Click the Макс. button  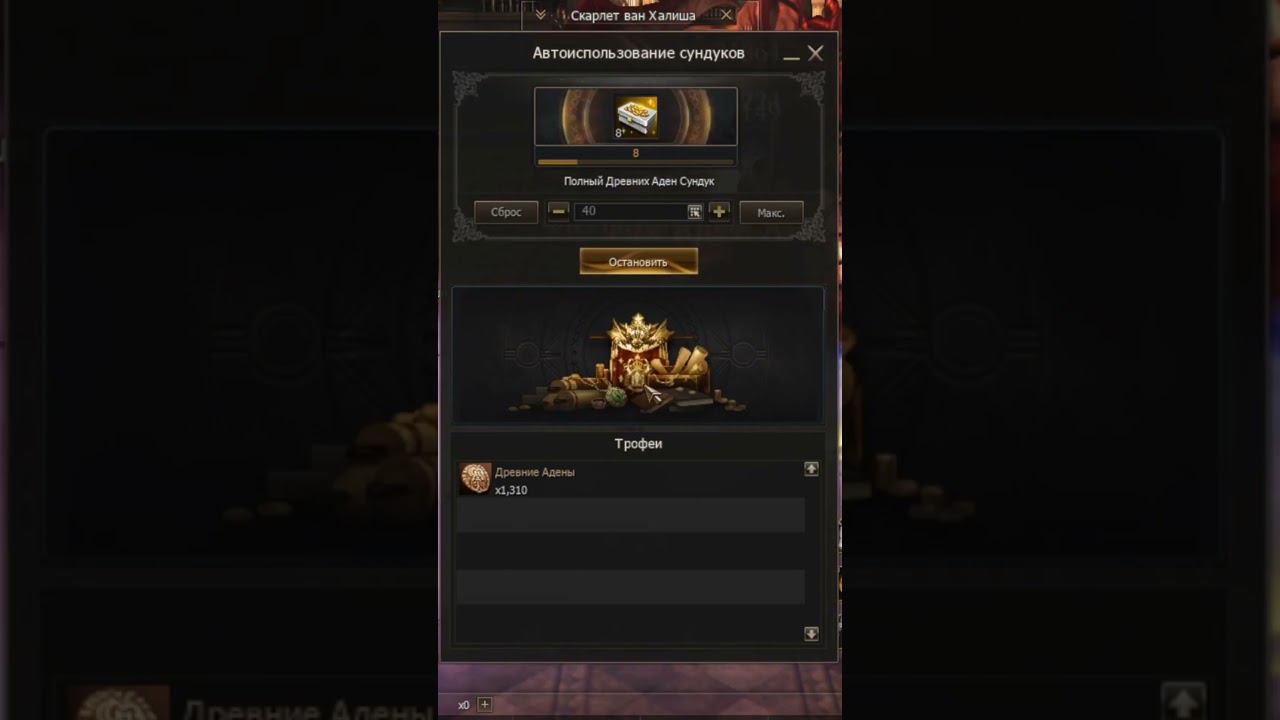click(x=771, y=212)
